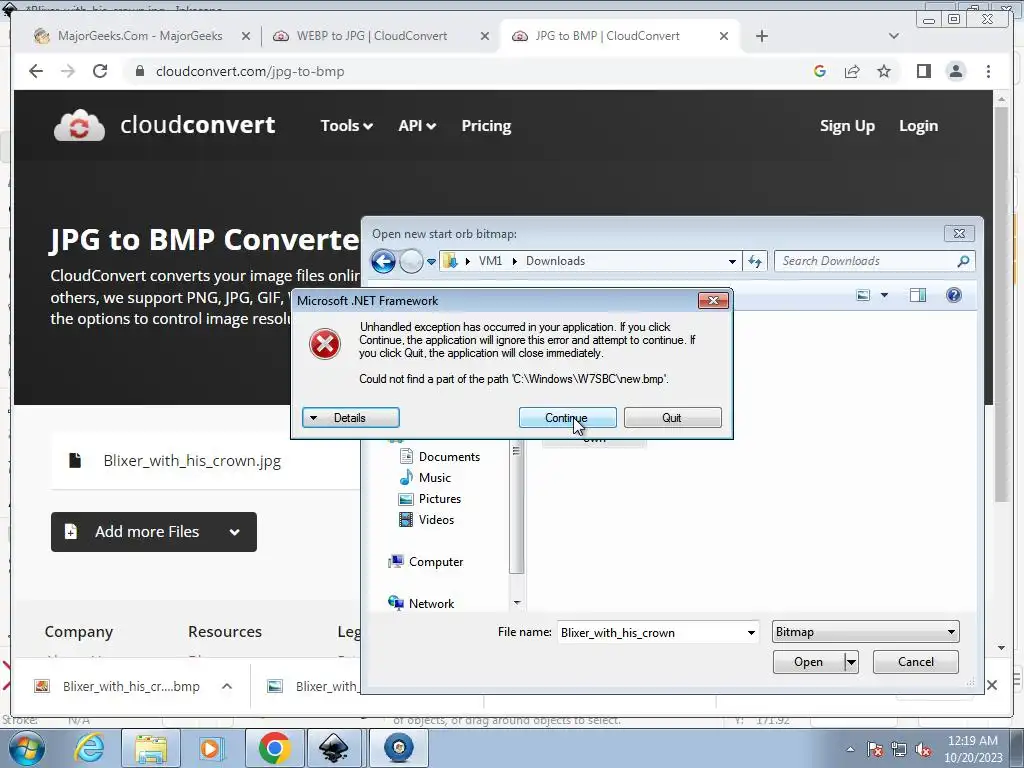Click the Open button in file dialog
Screen dimensions: 1024x768
(808, 662)
